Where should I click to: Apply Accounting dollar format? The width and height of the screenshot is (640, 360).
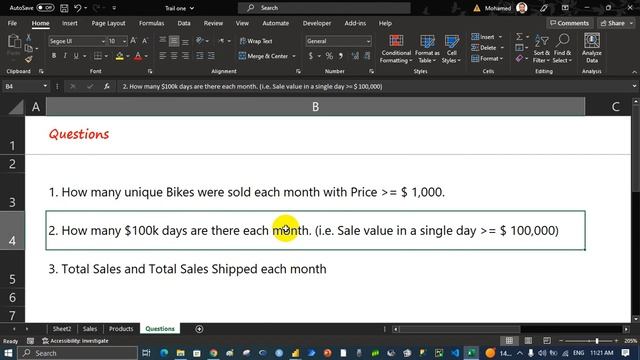(x=311, y=56)
